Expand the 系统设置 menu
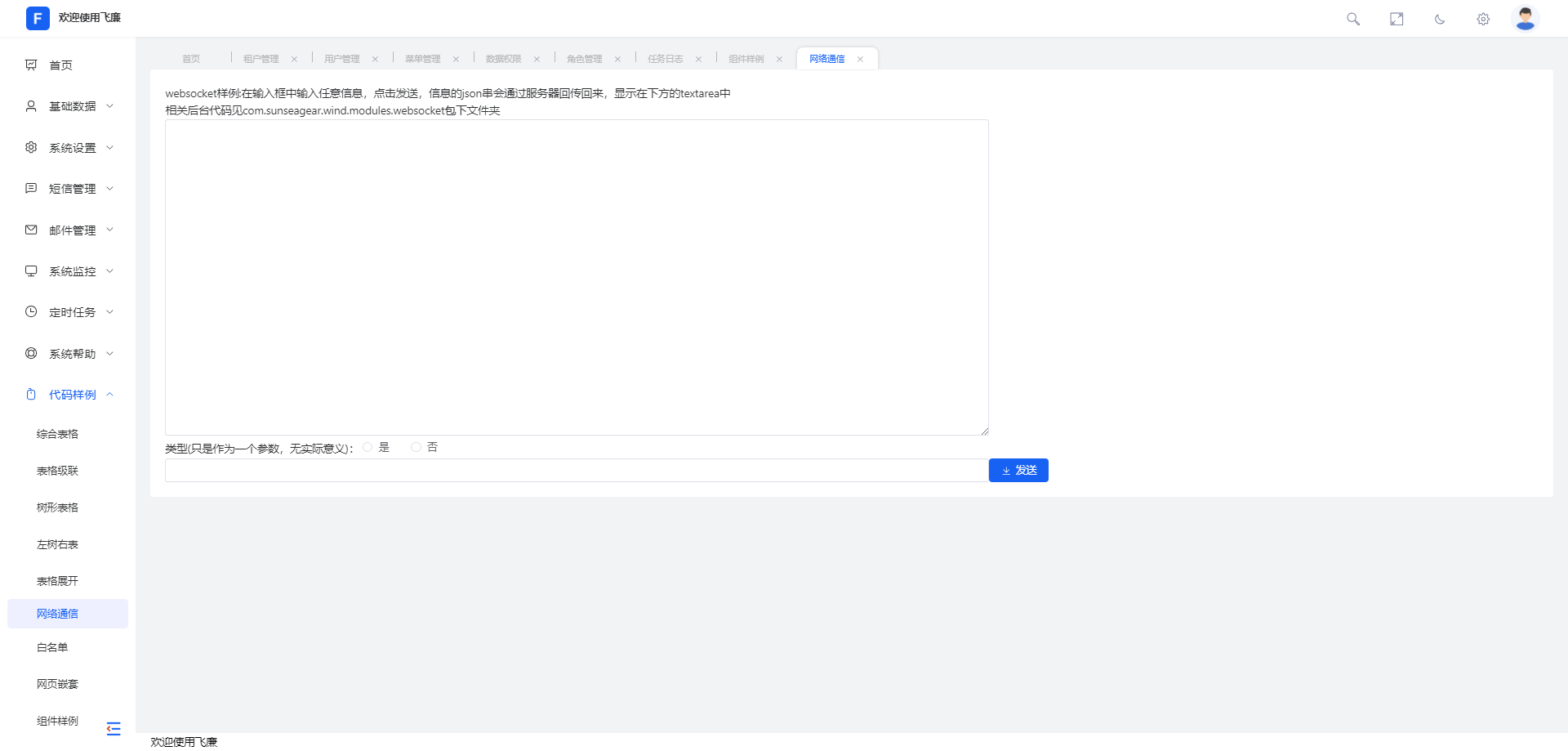The width and height of the screenshot is (1568, 751). [x=72, y=148]
